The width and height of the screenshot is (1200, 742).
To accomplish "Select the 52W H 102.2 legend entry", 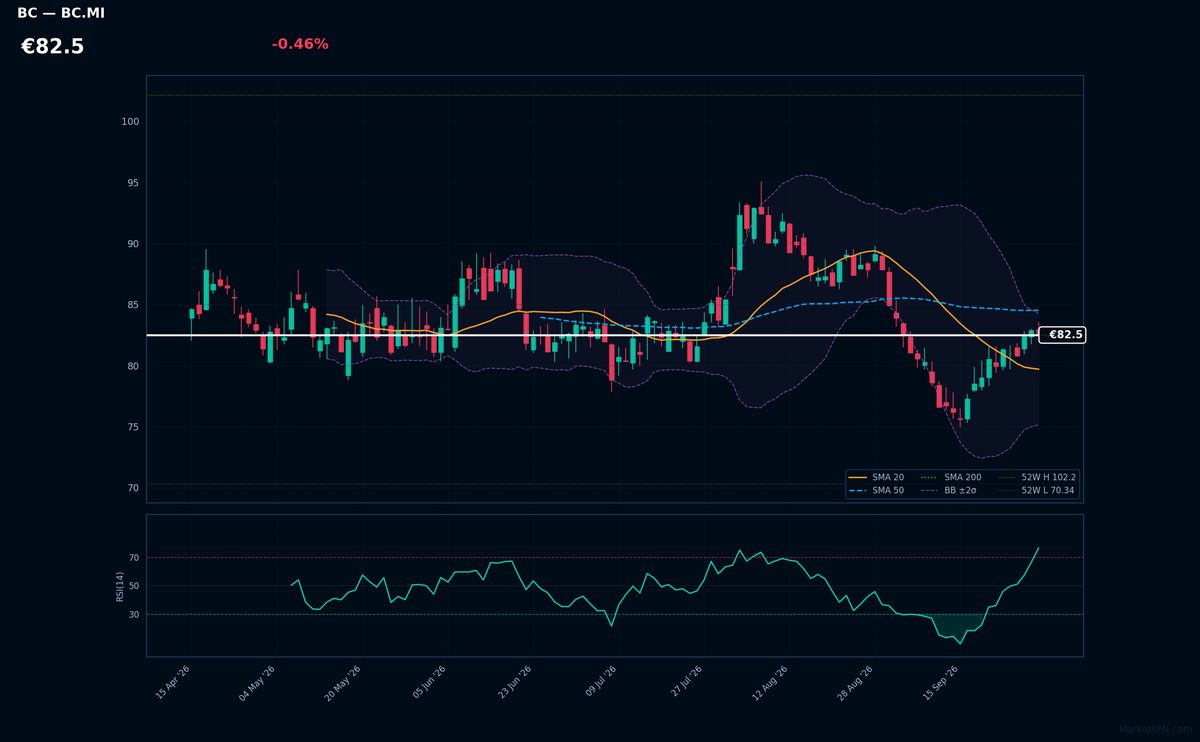I will click(1036, 478).
